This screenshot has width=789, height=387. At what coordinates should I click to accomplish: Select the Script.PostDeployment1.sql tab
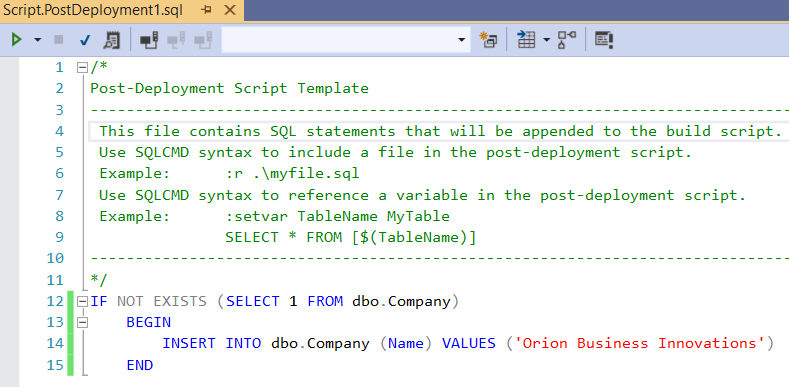pyautogui.click(x=94, y=11)
